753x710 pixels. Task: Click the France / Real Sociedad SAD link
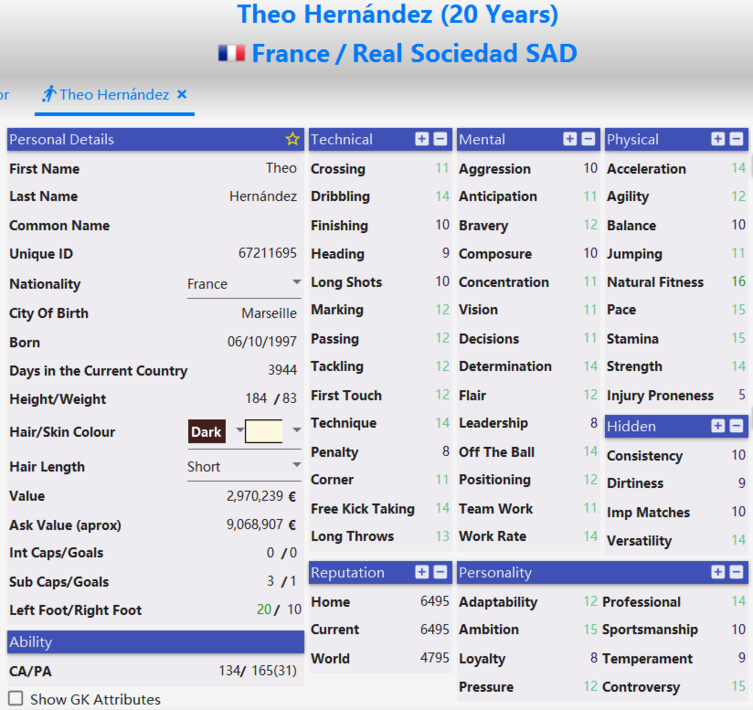tap(414, 53)
